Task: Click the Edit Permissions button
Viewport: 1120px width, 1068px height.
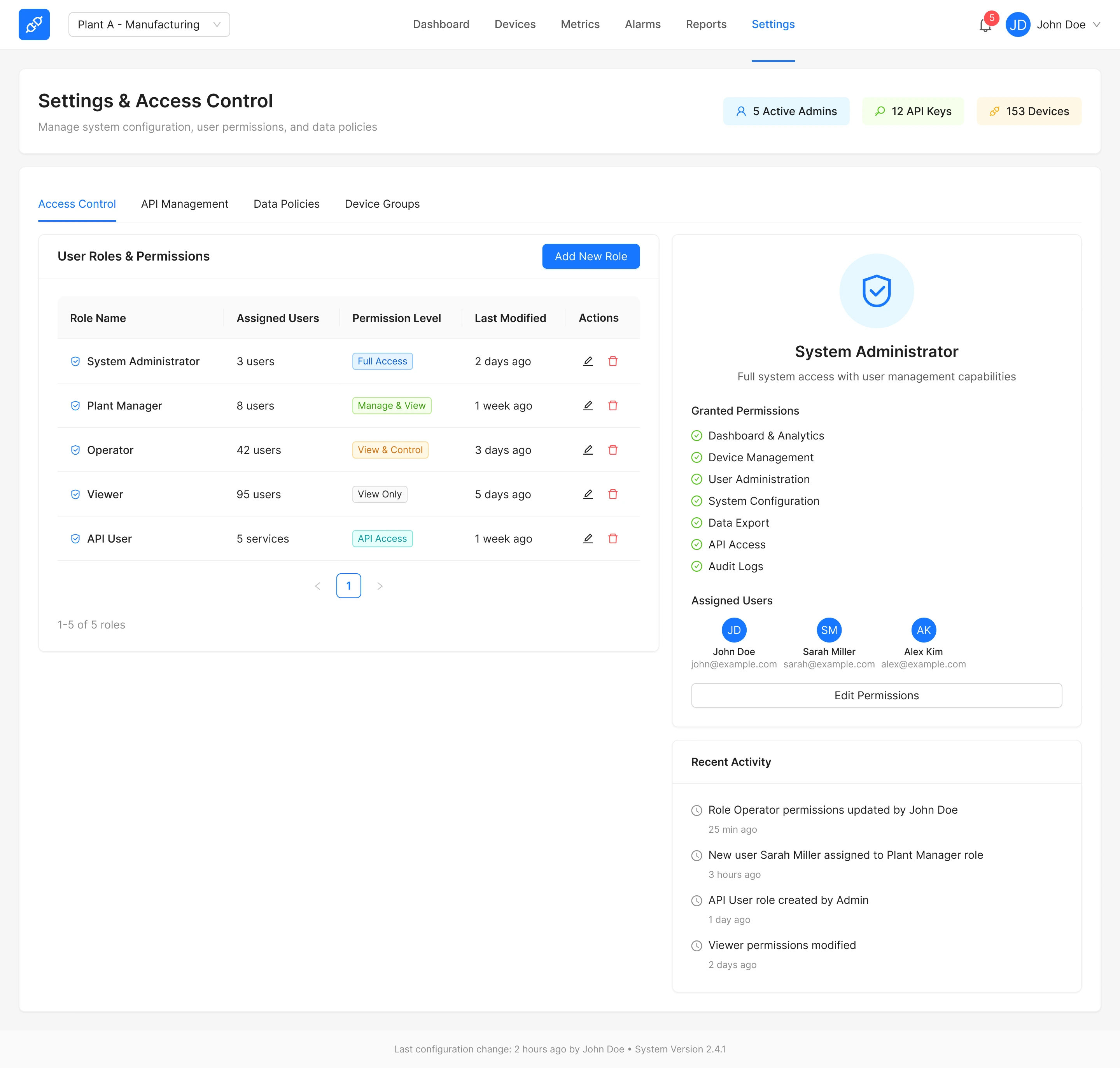Action: pos(876,695)
